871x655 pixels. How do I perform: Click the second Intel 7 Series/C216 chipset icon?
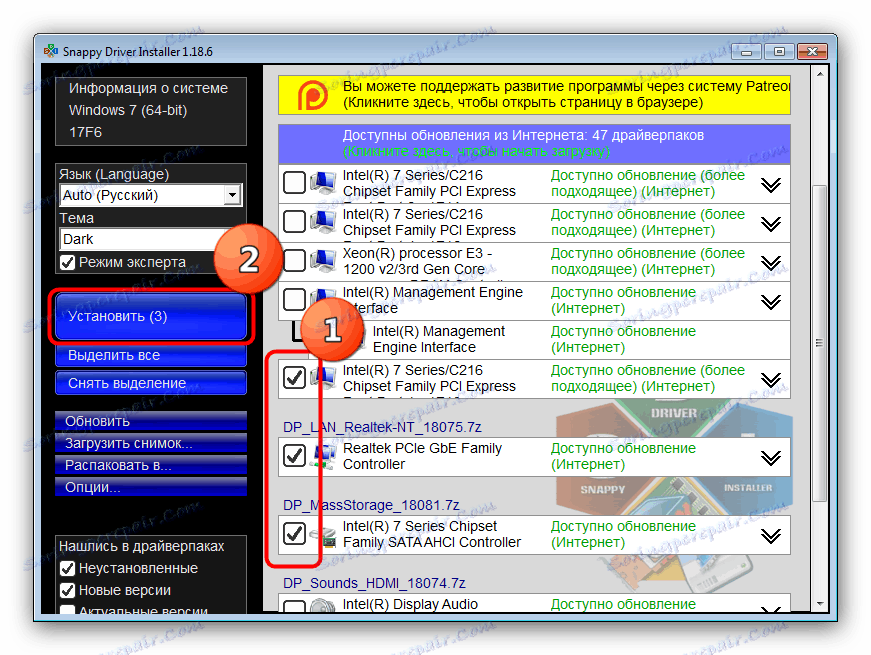pos(322,222)
